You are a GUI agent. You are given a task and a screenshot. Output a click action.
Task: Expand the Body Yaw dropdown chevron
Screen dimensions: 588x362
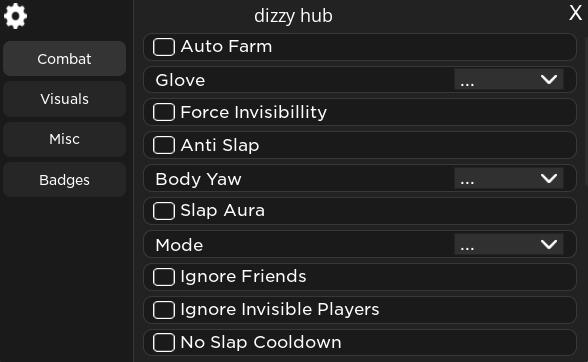(x=549, y=178)
